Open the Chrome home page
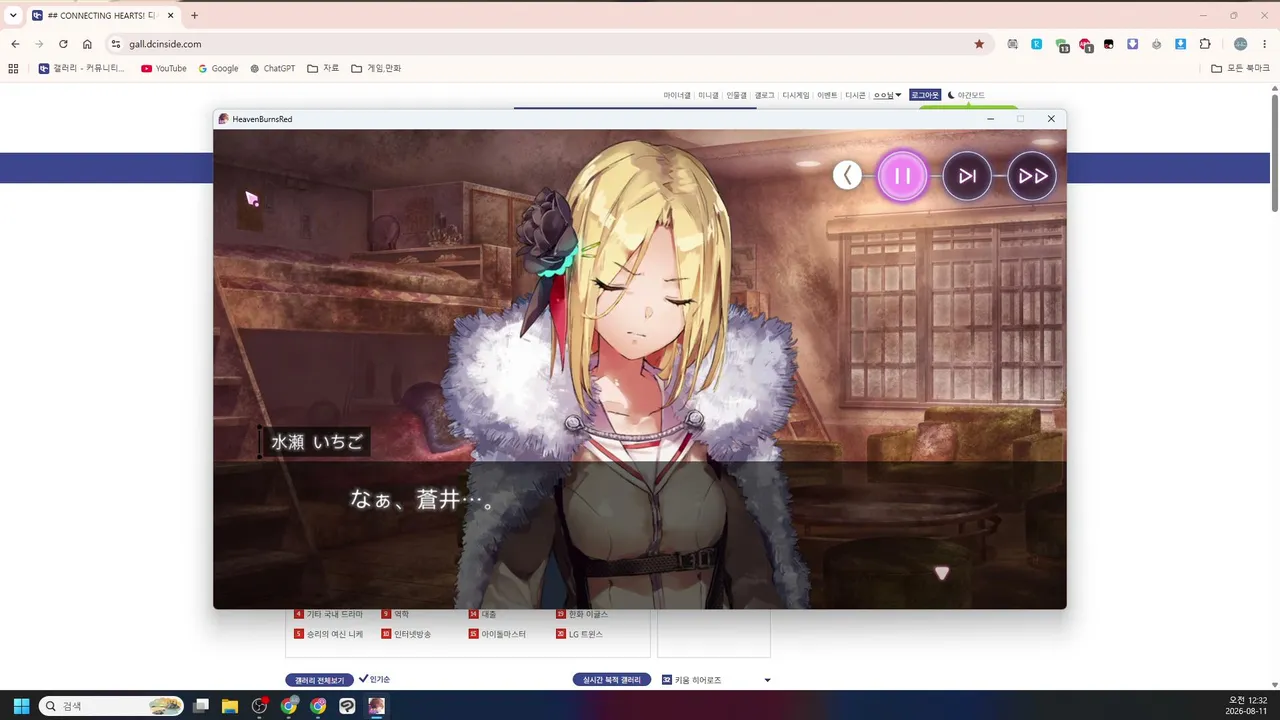 pos(87,44)
